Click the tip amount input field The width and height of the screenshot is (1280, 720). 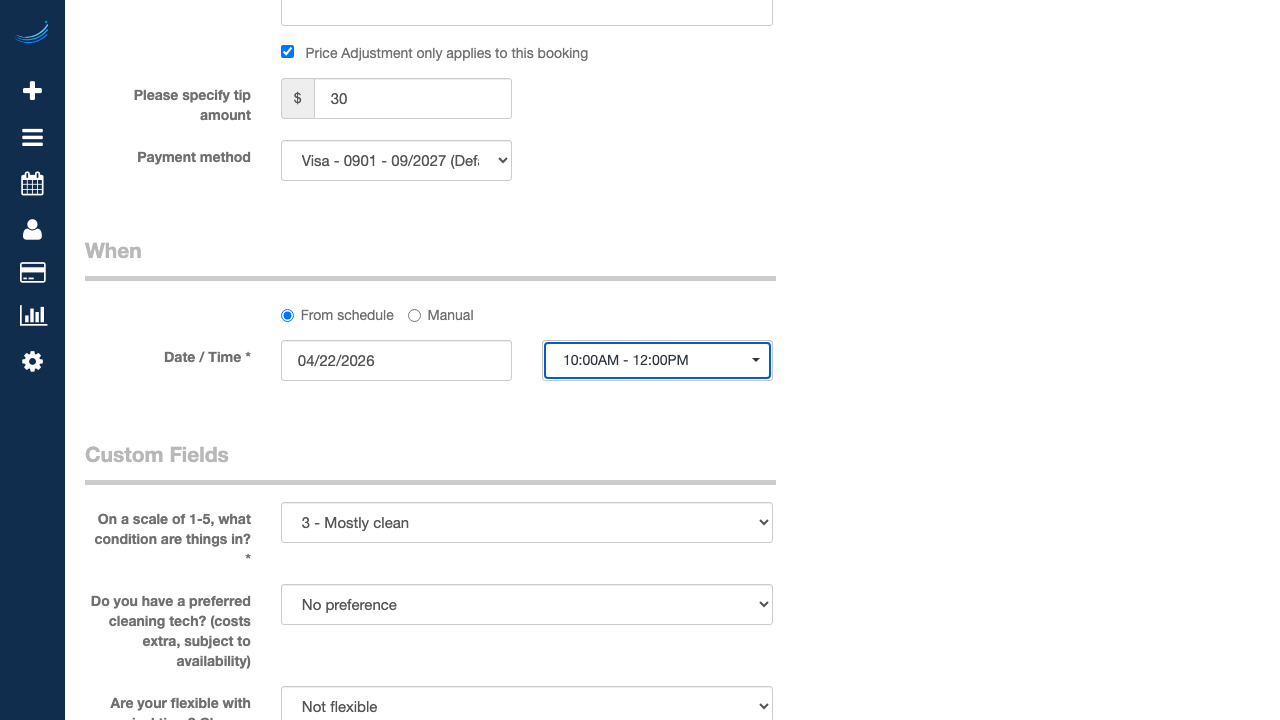[x=412, y=99]
